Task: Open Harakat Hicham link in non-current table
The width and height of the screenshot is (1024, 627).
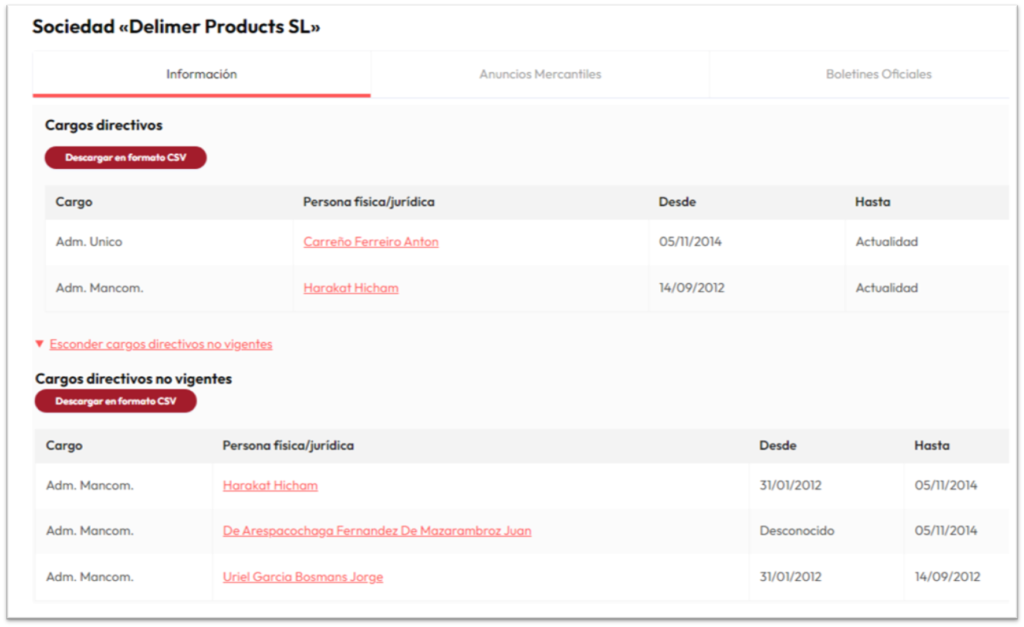Action: [270, 485]
